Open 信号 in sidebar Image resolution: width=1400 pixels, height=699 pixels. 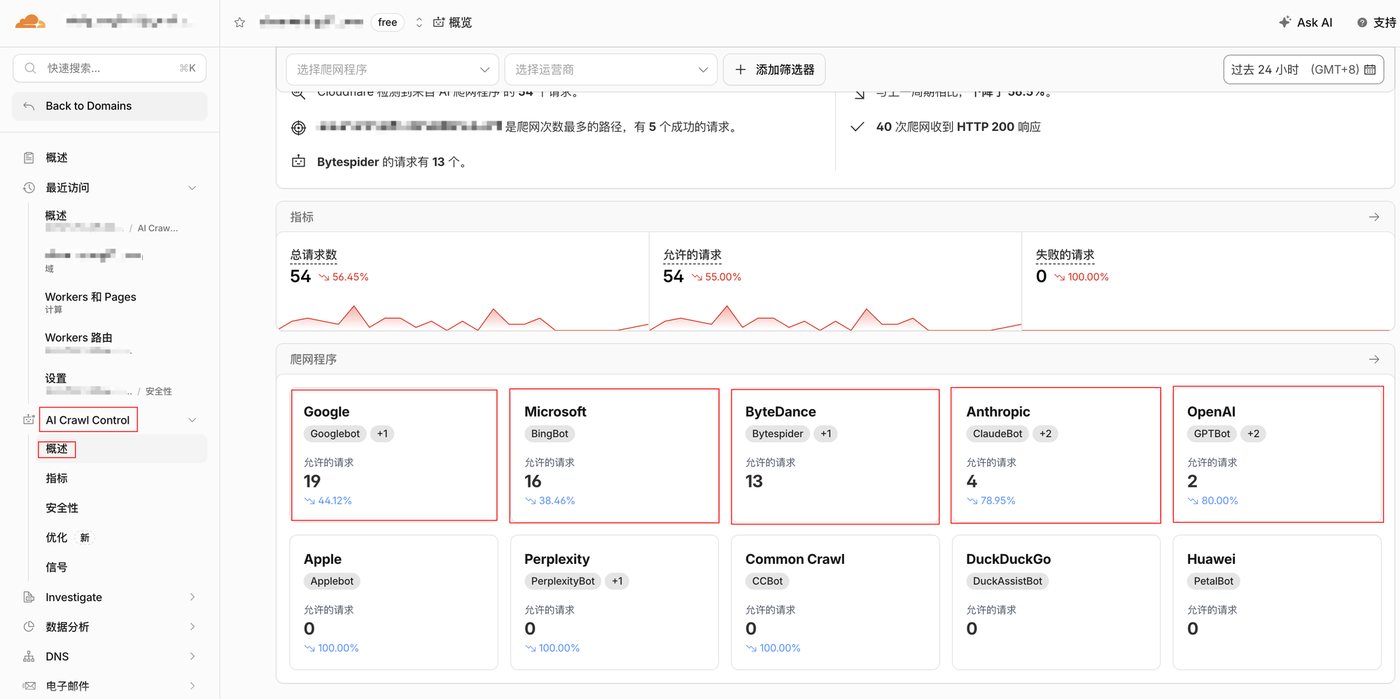click(57, 567)
